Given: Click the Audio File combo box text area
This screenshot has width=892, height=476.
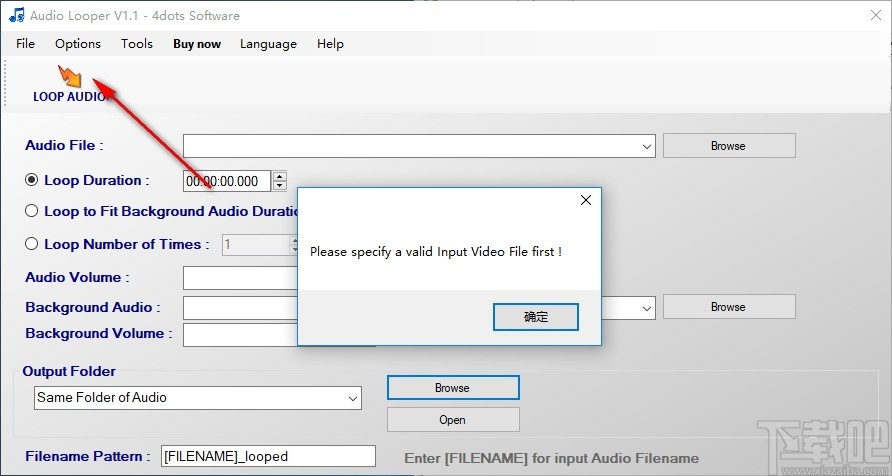Looking at the screenshot, I should pyautogui.click(x=411, y=146).
